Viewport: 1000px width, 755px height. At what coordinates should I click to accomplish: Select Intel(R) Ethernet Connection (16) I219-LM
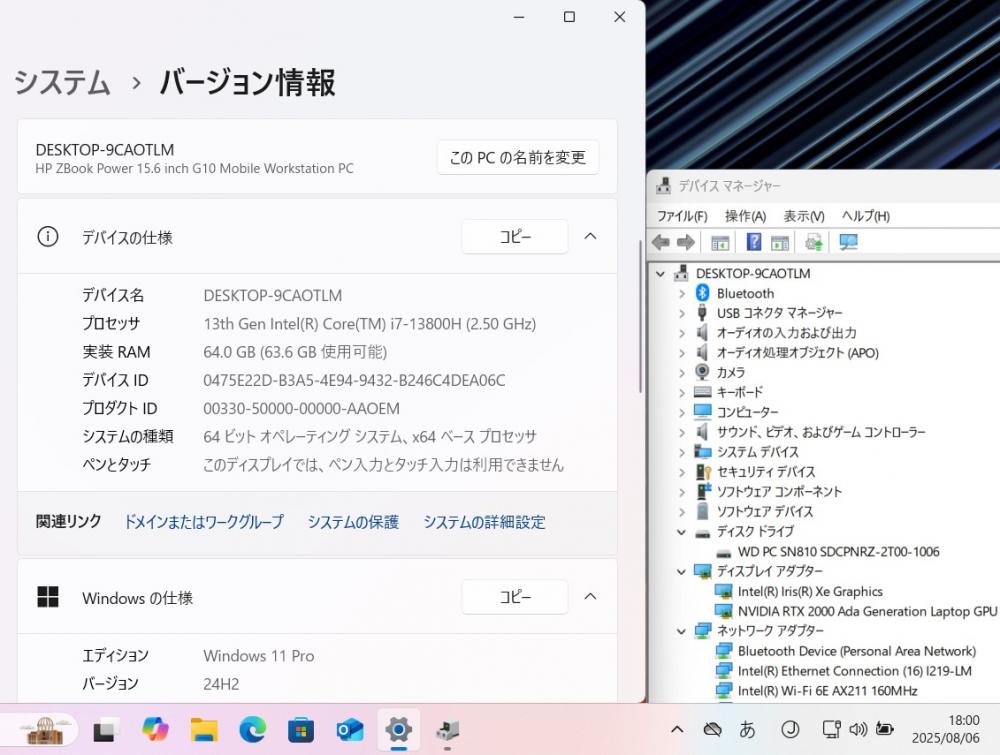coord(855,671)
